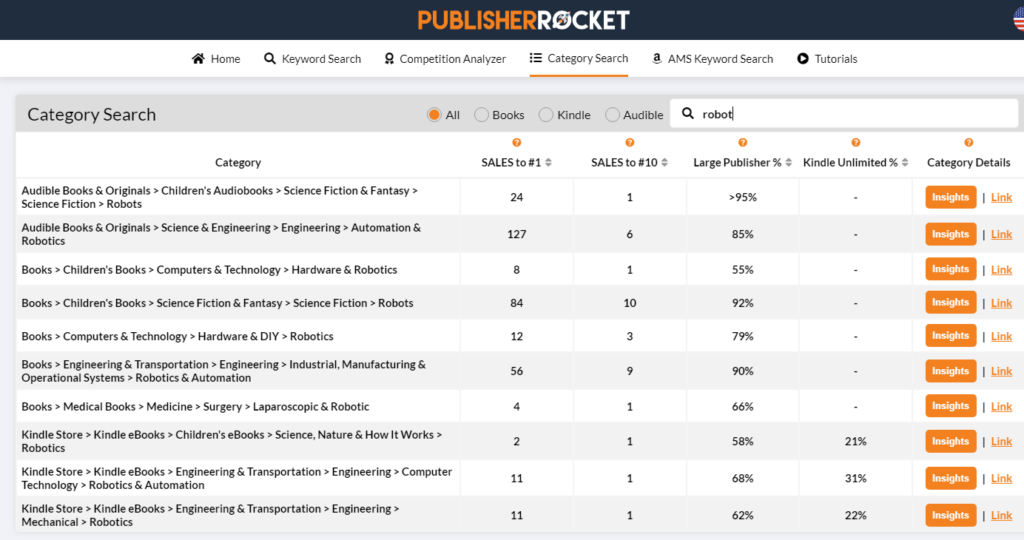Follow Link for Books Robotics & Automation engineering
This screenshot has width=1024, height=540.
tap(1001, 371)
